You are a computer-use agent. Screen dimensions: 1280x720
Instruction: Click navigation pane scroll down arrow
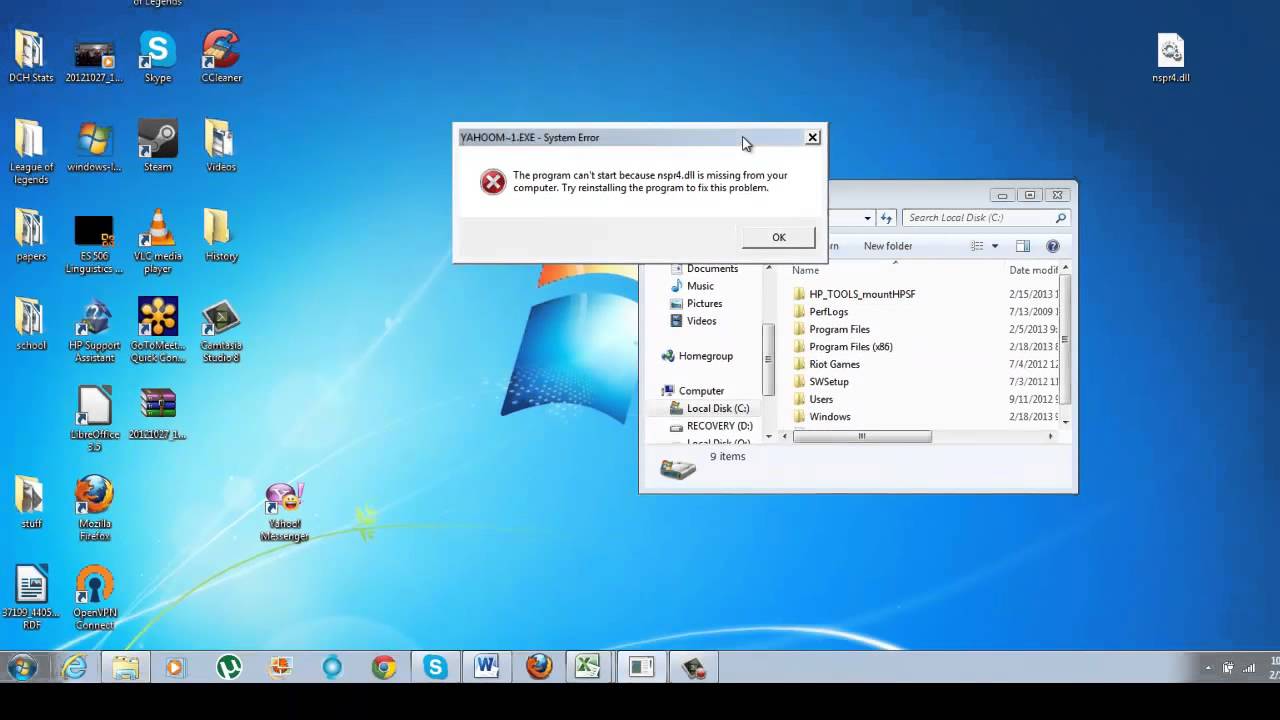[x=769, y=436]
